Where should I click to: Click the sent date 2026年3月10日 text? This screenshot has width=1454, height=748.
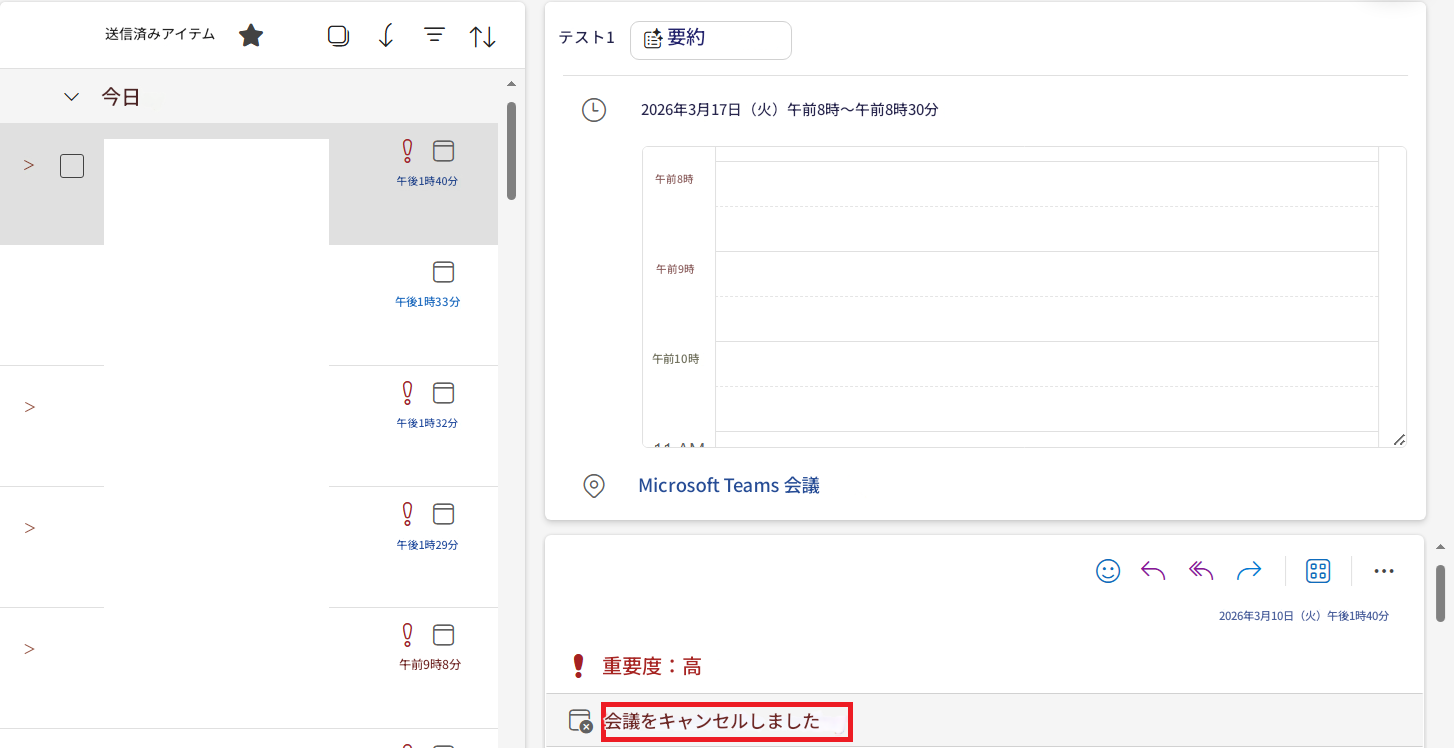point(1304,616)
